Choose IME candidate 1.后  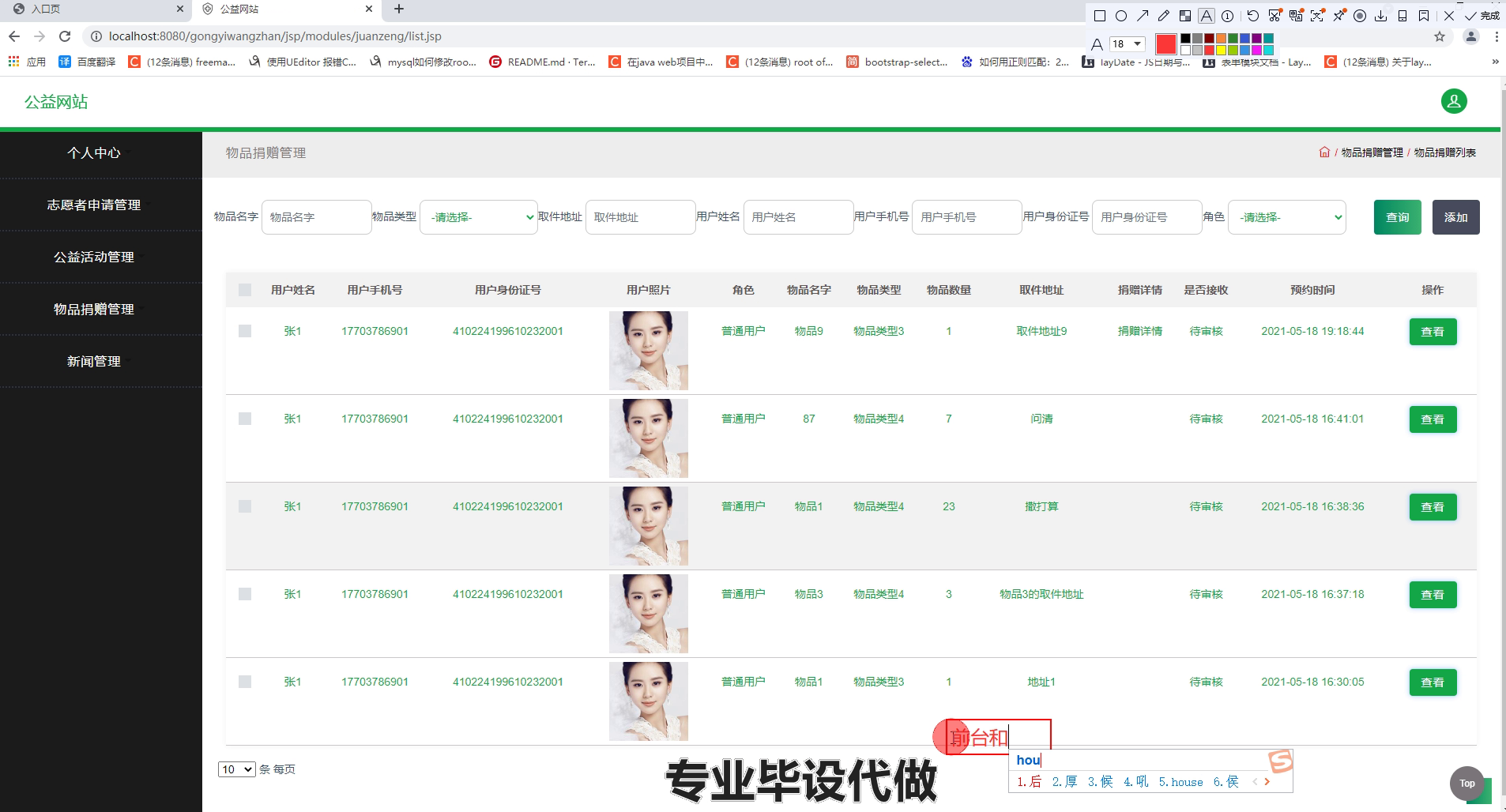pyautogui.click(x=1030, y=782)
